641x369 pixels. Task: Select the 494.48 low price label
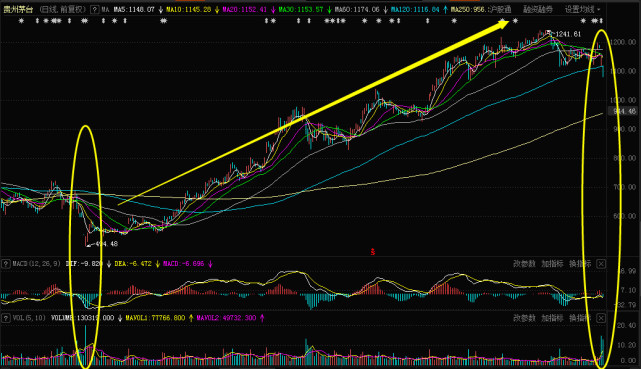coord(106,244)
